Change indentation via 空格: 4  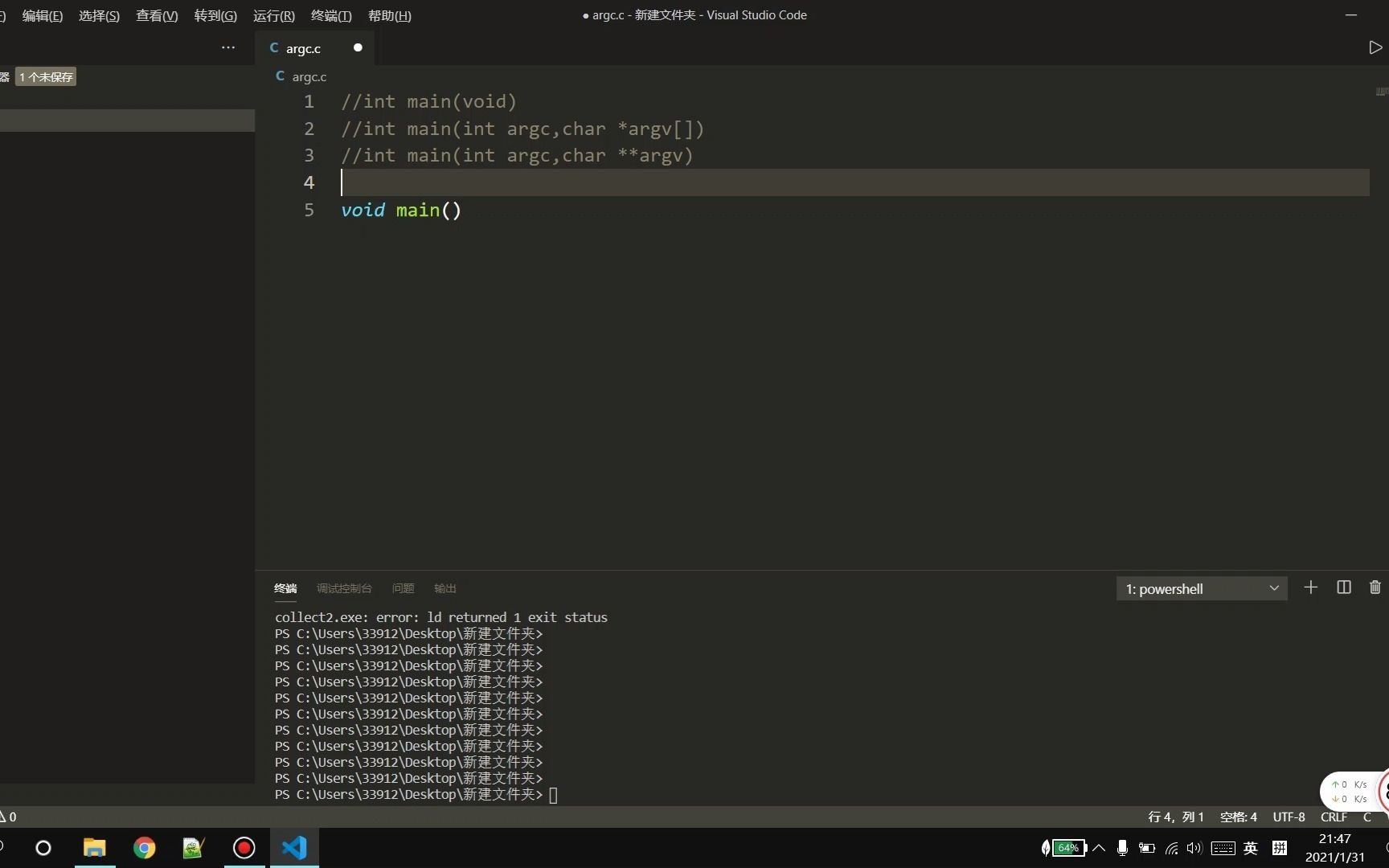pos(1239,817)
